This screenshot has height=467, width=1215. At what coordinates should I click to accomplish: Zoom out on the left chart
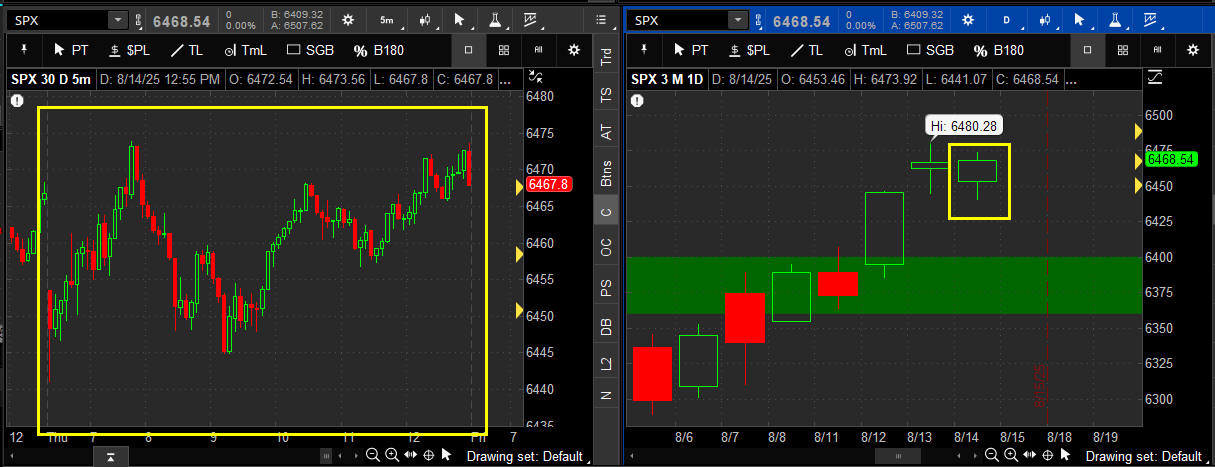(x=372, y=455)
